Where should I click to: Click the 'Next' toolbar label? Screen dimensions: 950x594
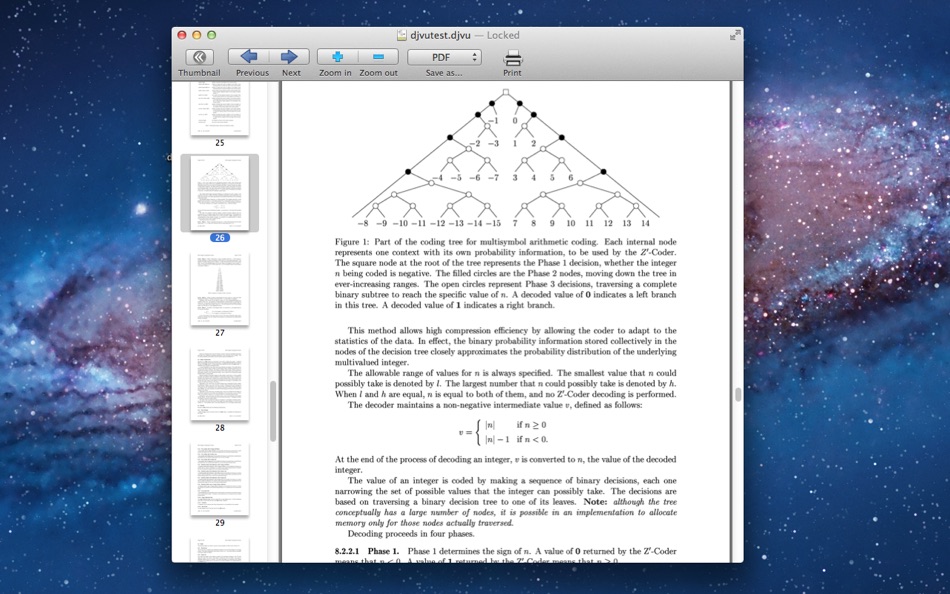pos(291,73)
